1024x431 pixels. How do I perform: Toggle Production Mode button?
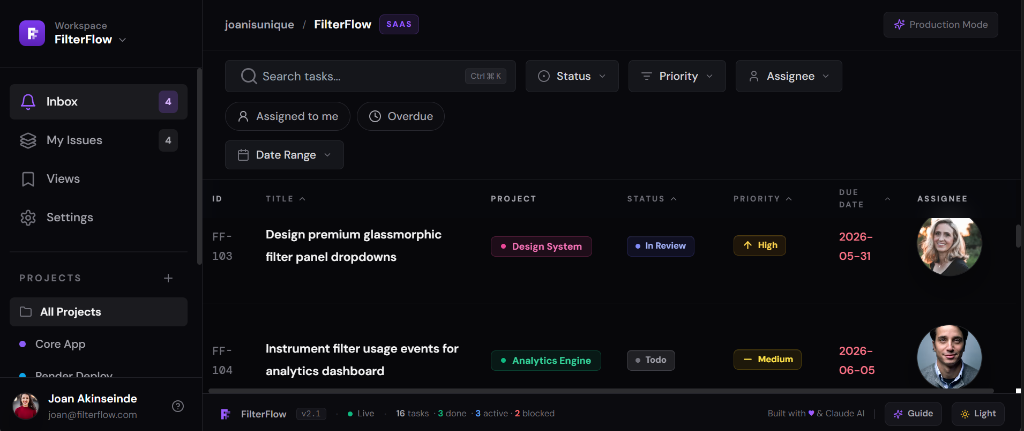[x=940, y=25]
